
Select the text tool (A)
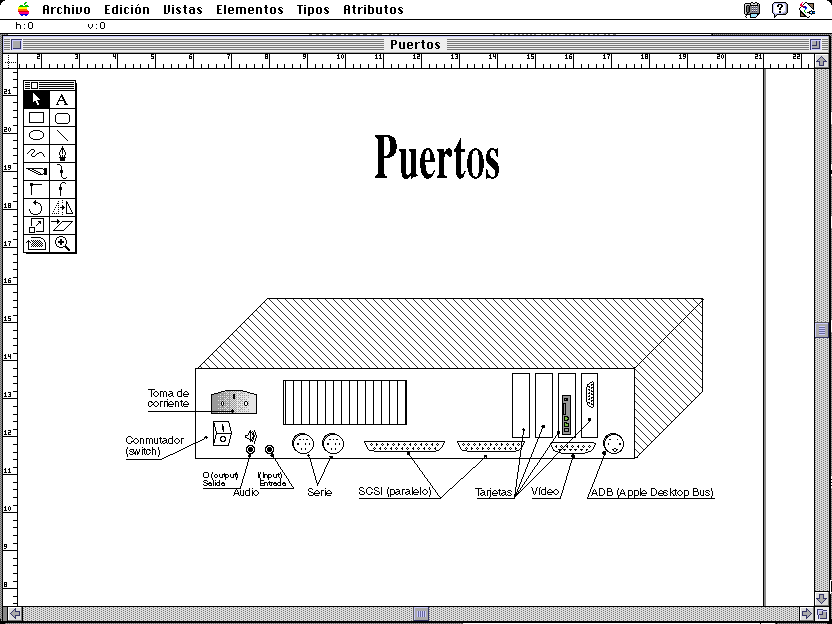click(62, 99)
